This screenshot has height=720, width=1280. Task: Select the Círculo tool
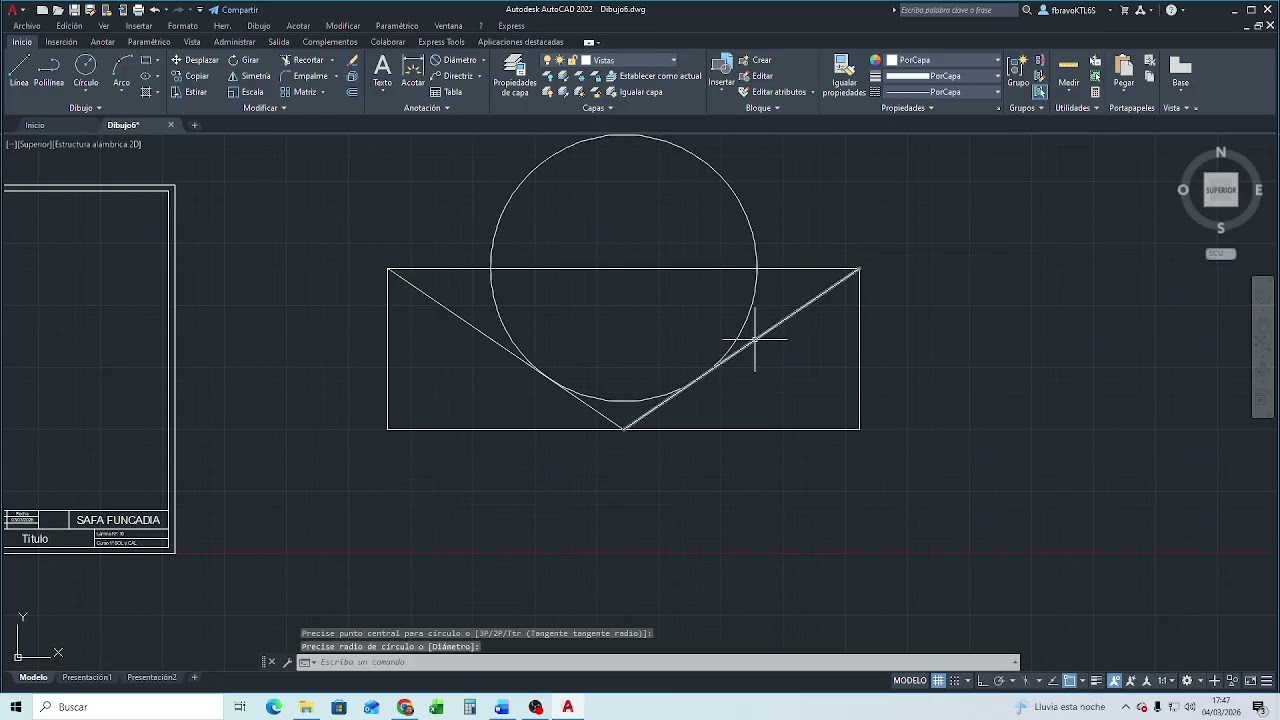(86, 71)
